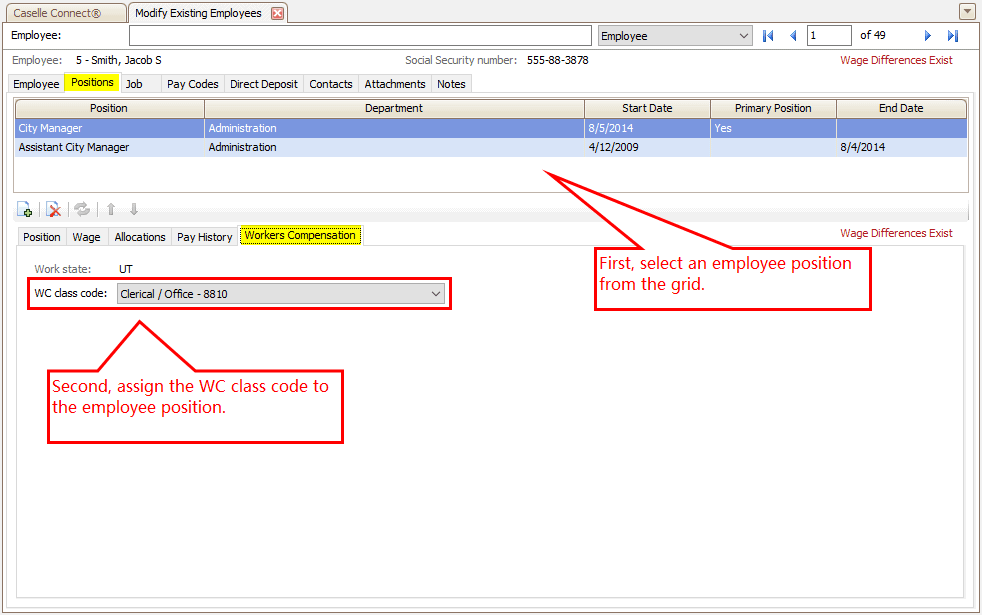Switch to the Direct Deposit tab
This screenshot has width=982, height=615.
tap(264, 84)
